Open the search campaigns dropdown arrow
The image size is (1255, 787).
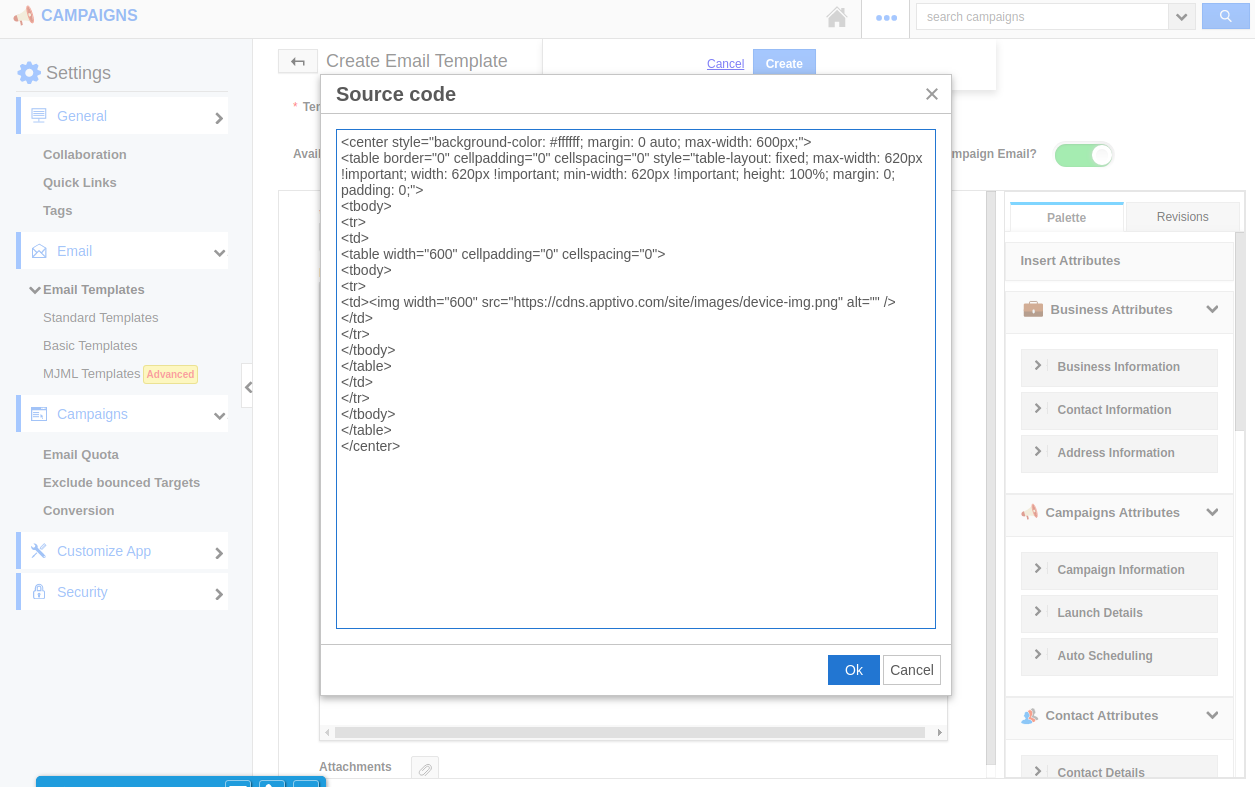(1182, 17)
